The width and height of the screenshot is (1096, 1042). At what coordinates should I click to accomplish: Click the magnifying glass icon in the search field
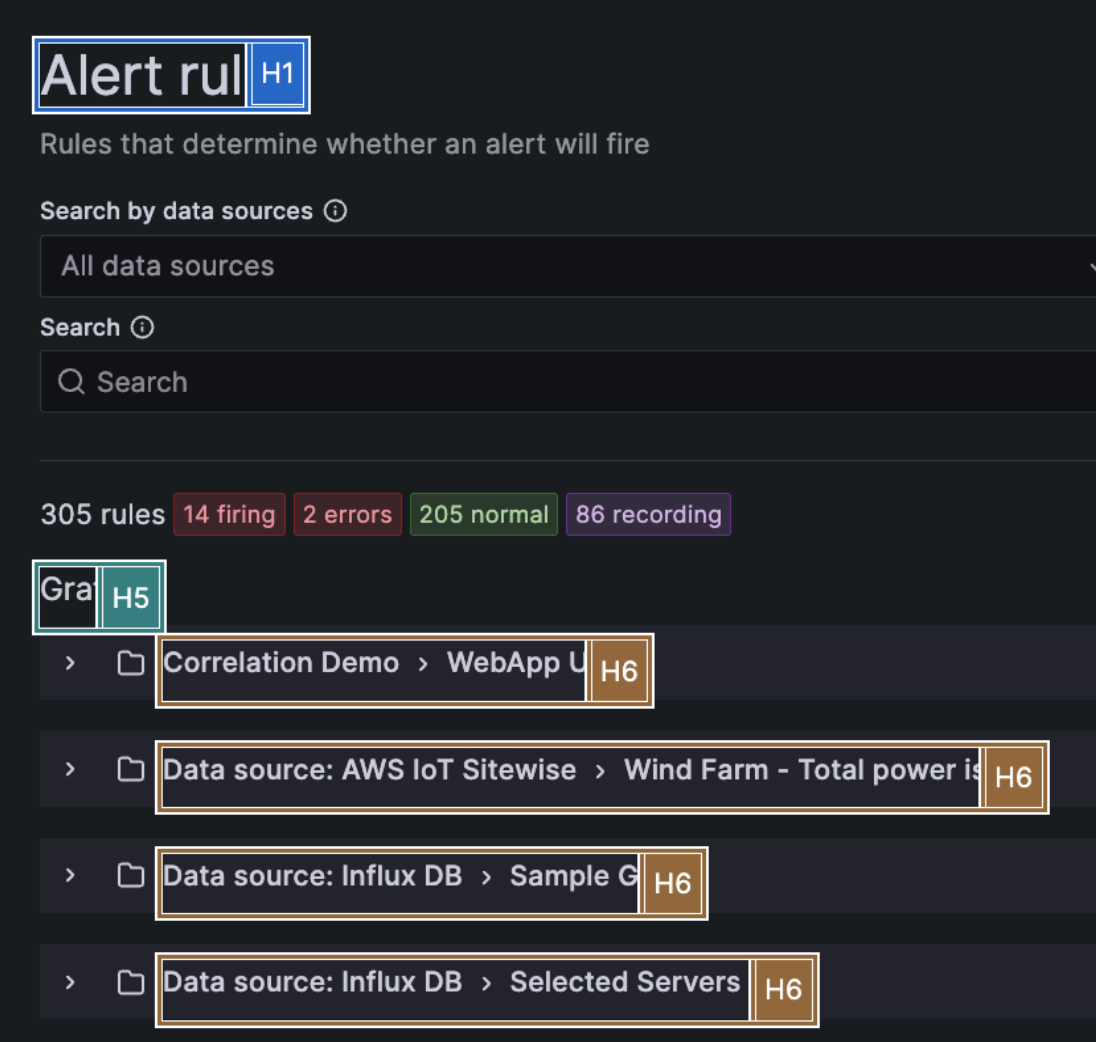pos(70,381)
